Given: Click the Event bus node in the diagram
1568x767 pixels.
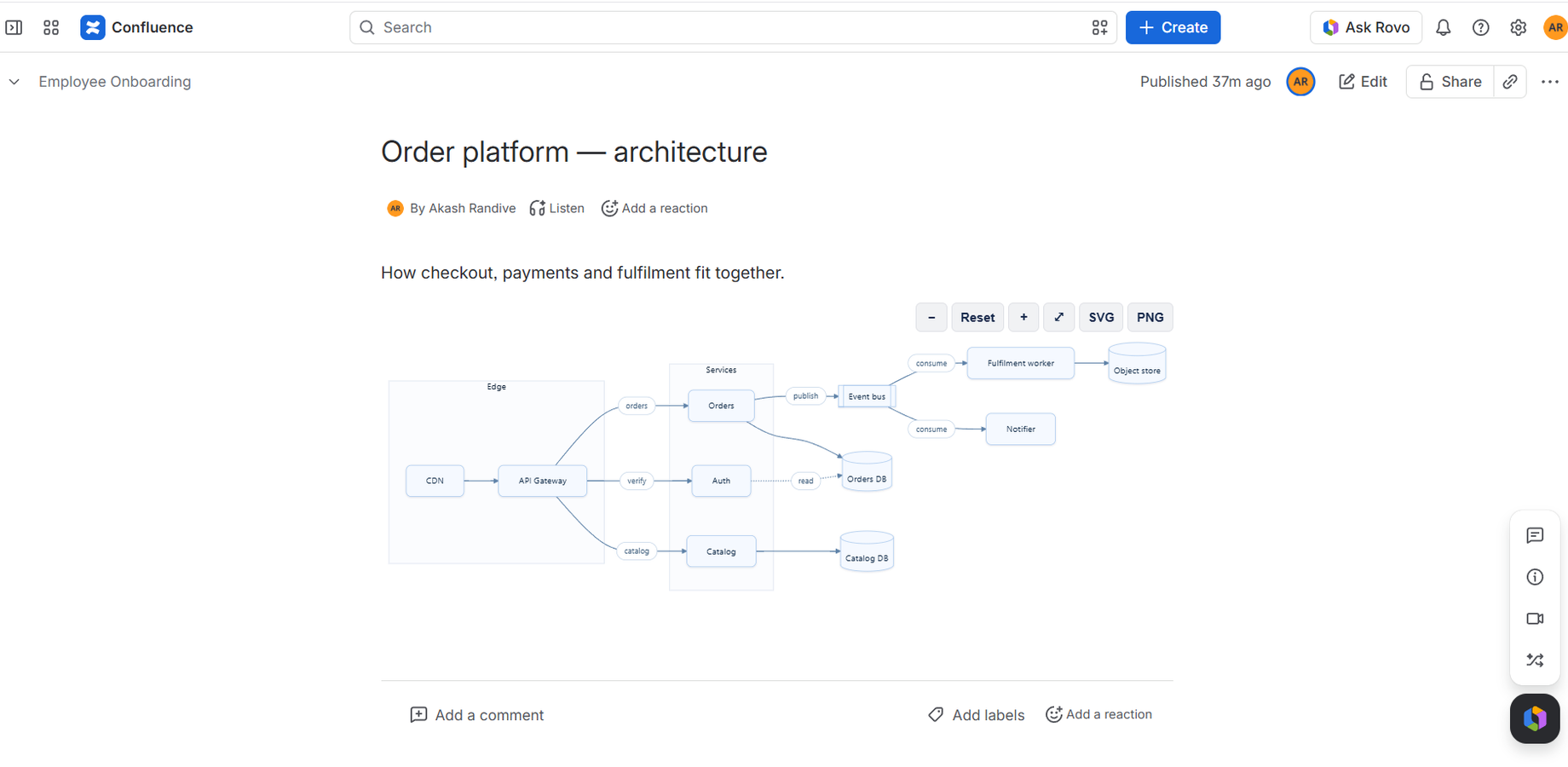Looking at the screenshot, I should (x=867, y=396).
